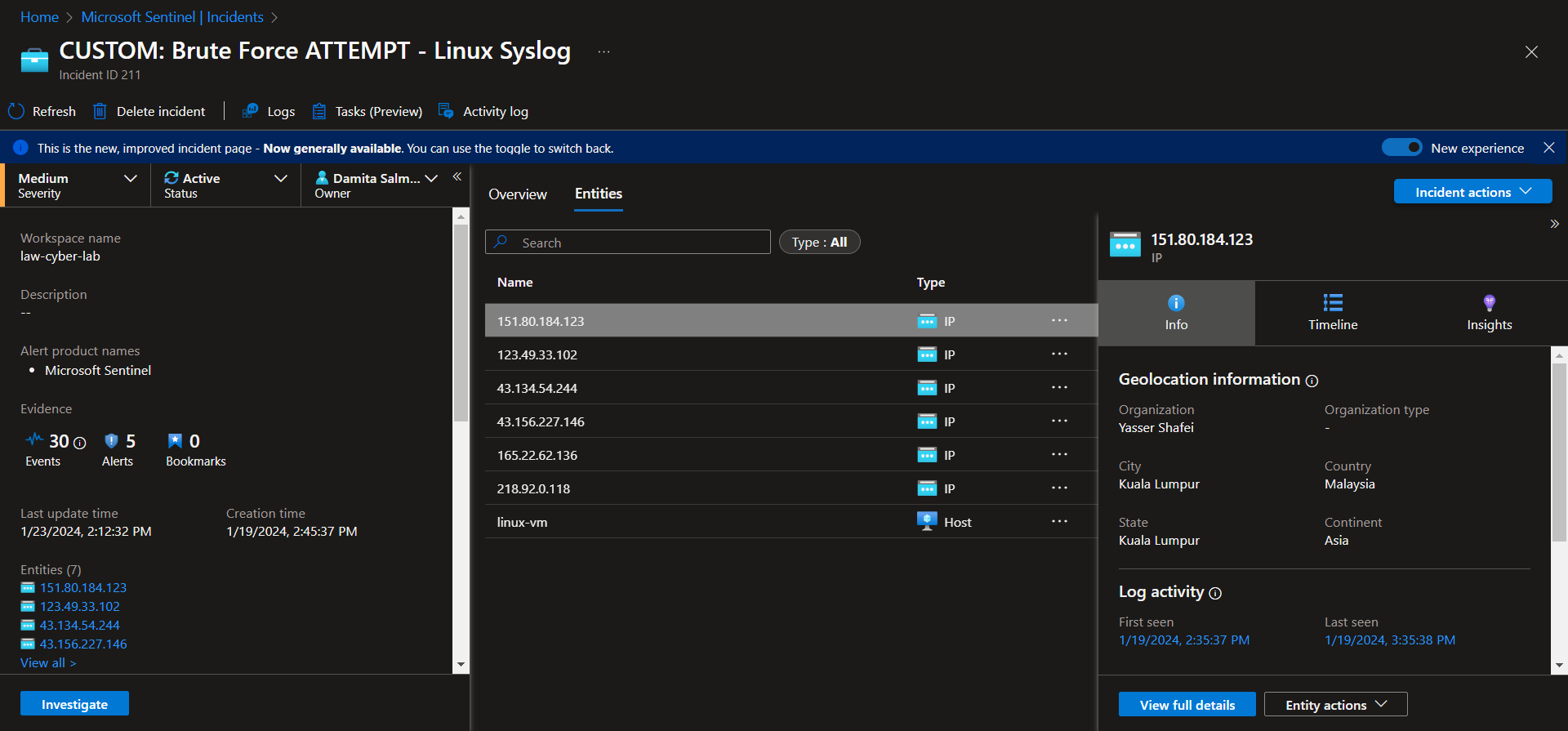Screen dimensions: 1568x731
Task: Open left pane entity link 43.134.54.244
Action: point(80,626)
